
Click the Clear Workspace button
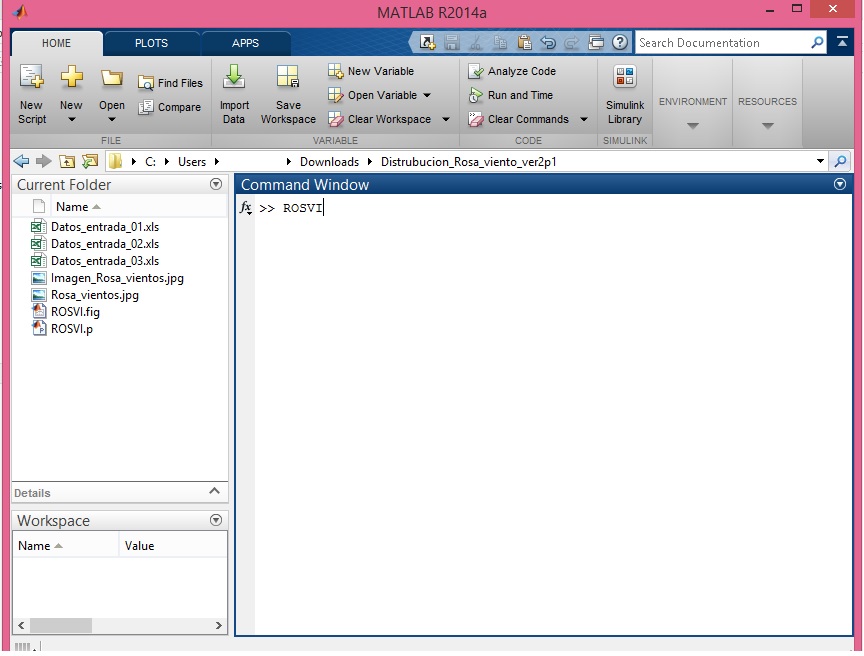[x=380, y=119]
